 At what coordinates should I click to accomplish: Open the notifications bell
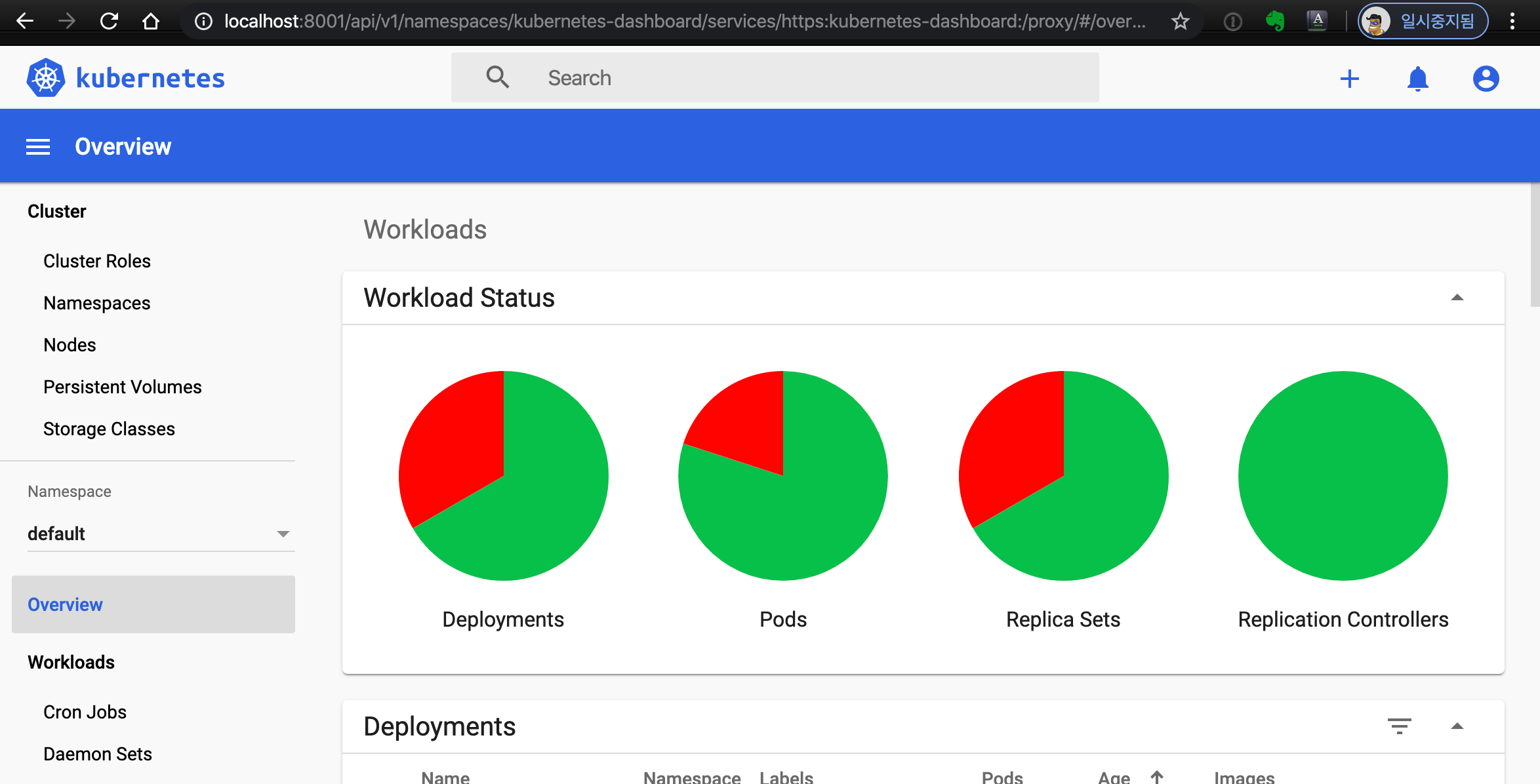(1417, 79)
